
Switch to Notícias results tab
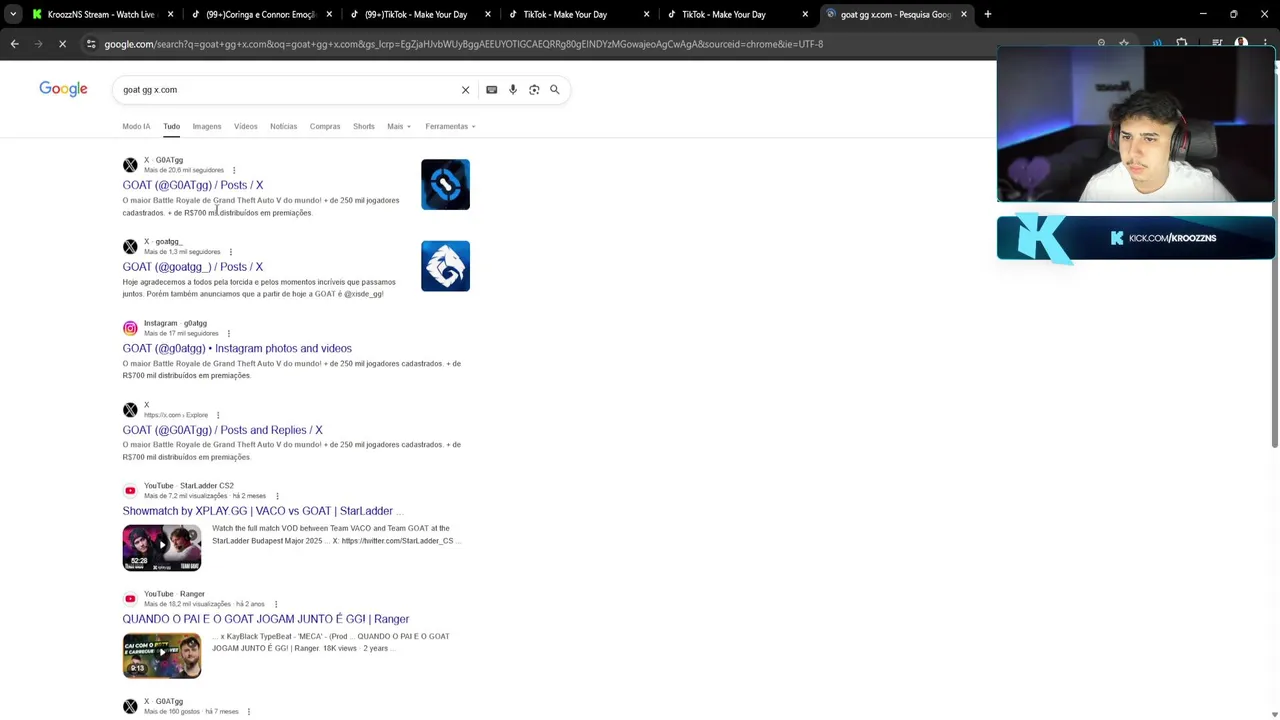point(283,127)
